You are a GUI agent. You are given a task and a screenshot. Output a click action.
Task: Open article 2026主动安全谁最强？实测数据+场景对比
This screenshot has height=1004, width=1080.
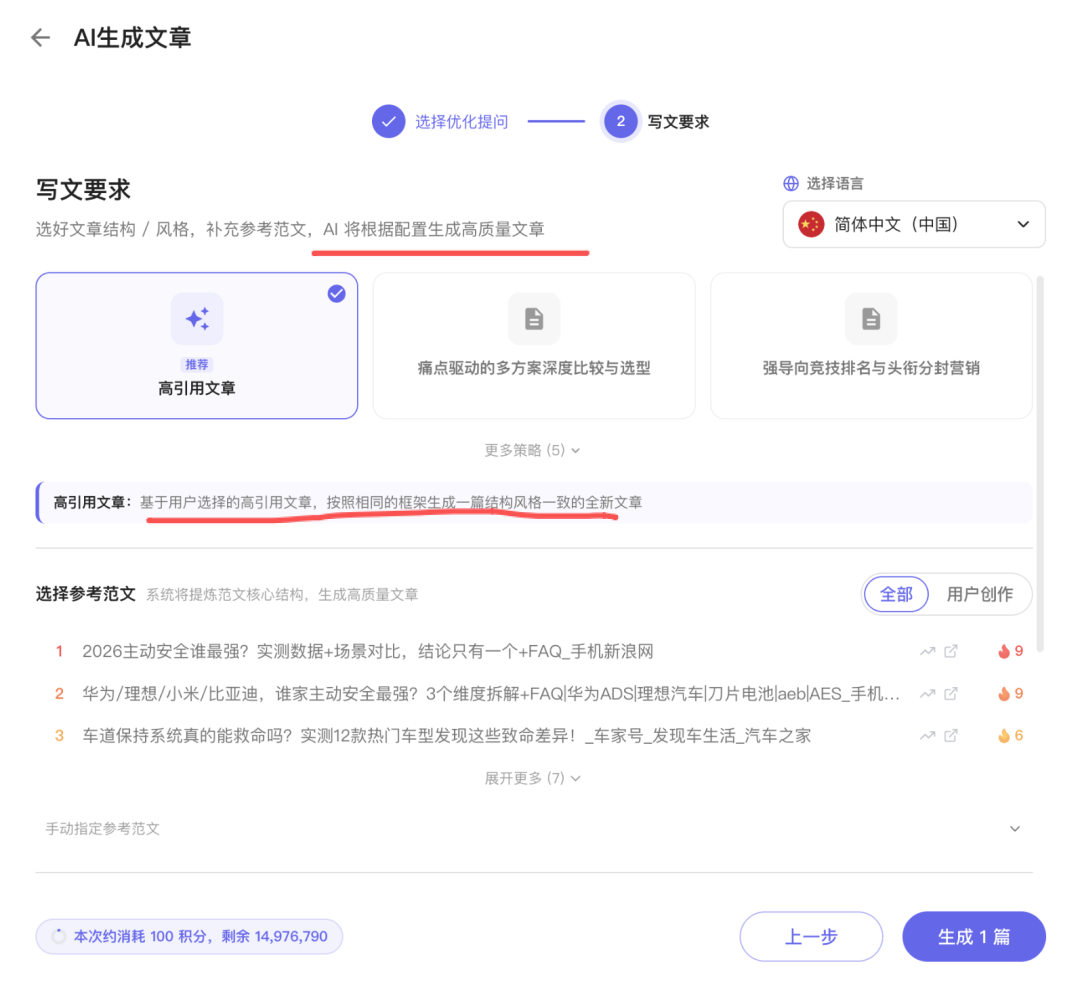tap(368, 651)
